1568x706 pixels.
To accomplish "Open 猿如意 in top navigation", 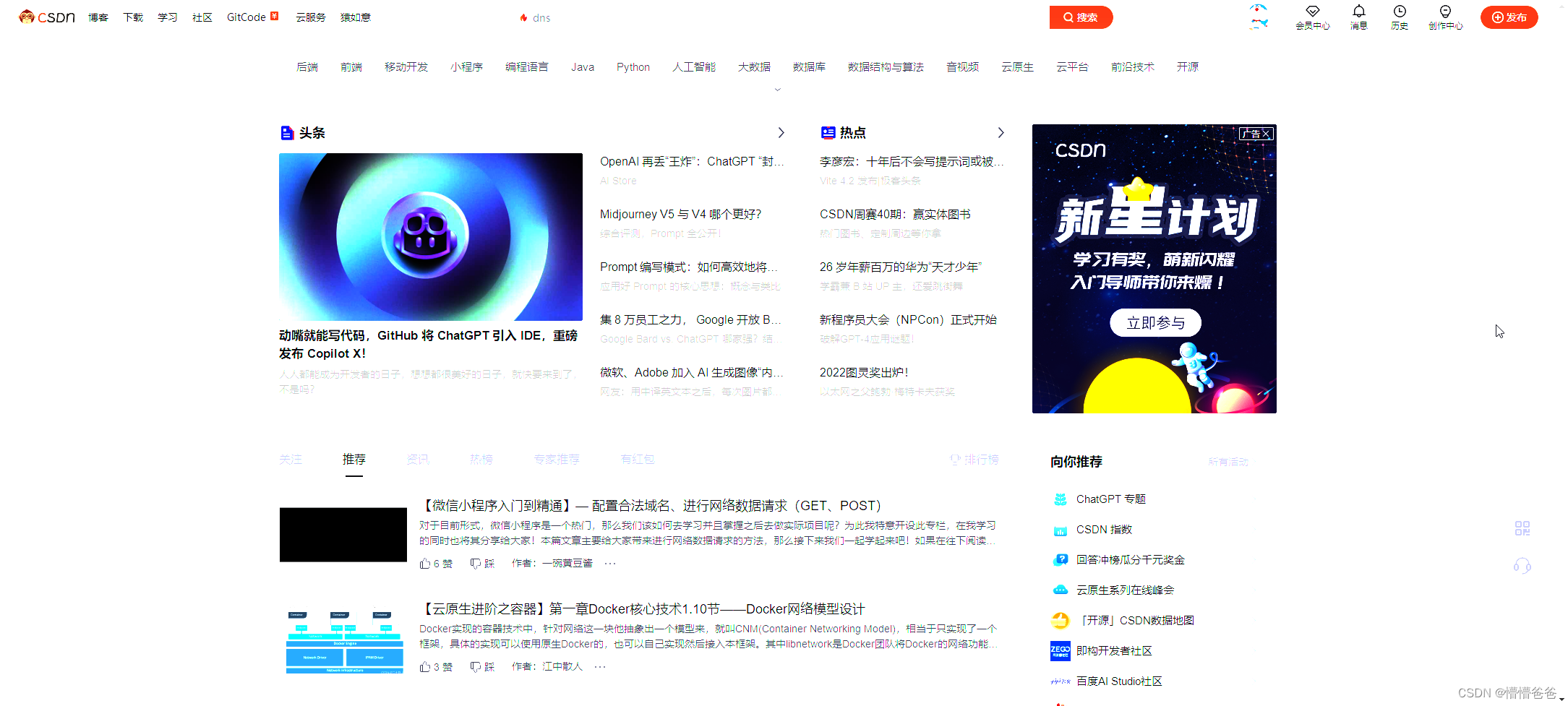I will coord(356,17).
